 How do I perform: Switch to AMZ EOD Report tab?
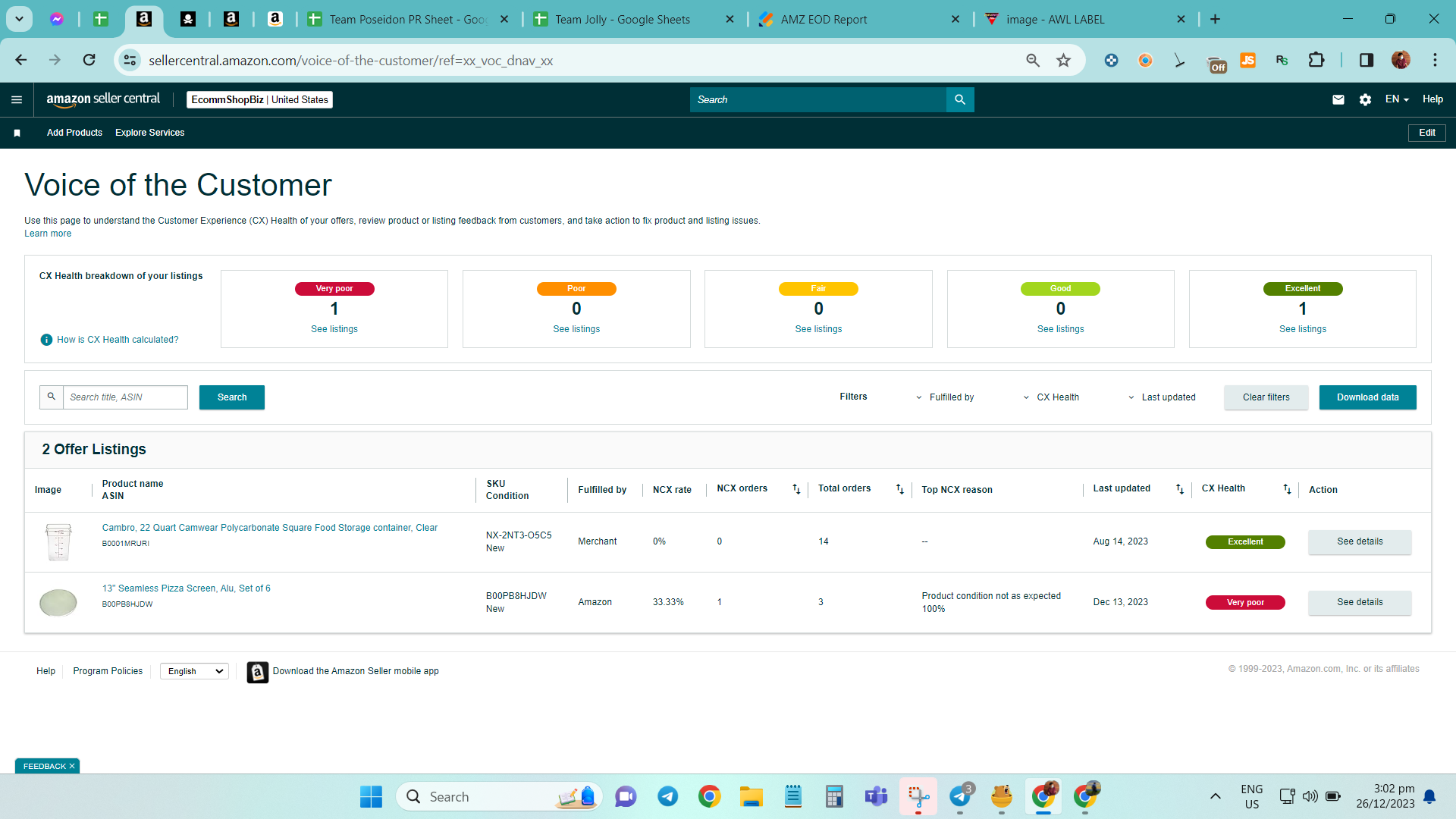824,20
